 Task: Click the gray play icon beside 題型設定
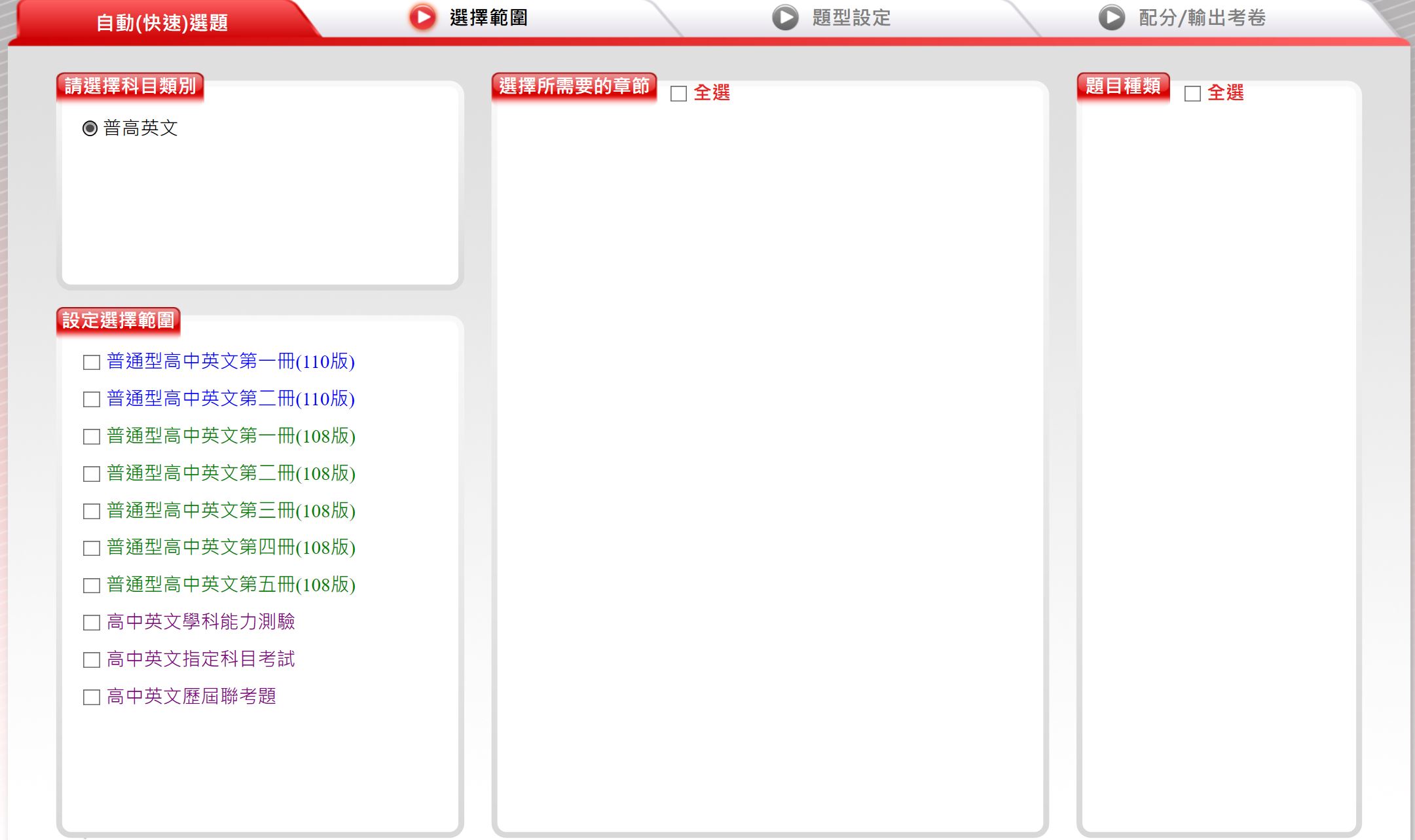[x=785, y=18]
